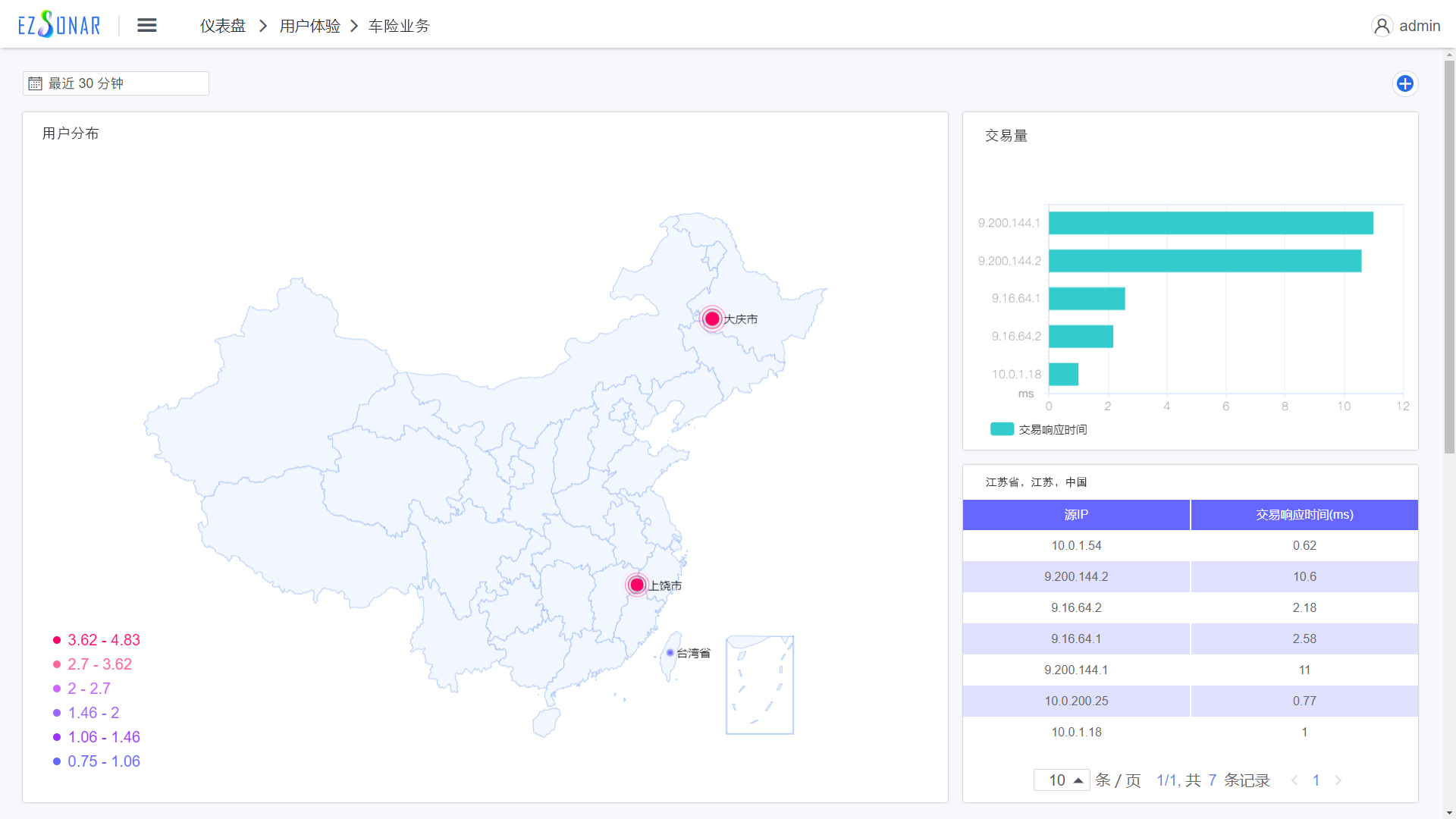Open the 最近 30 分钟 time range selector
1456x819 pixels.
121,83
